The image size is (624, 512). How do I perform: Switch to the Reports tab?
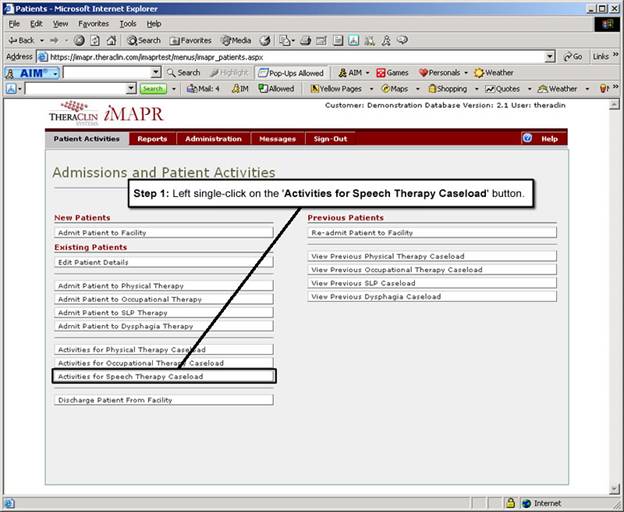point(152,139)
